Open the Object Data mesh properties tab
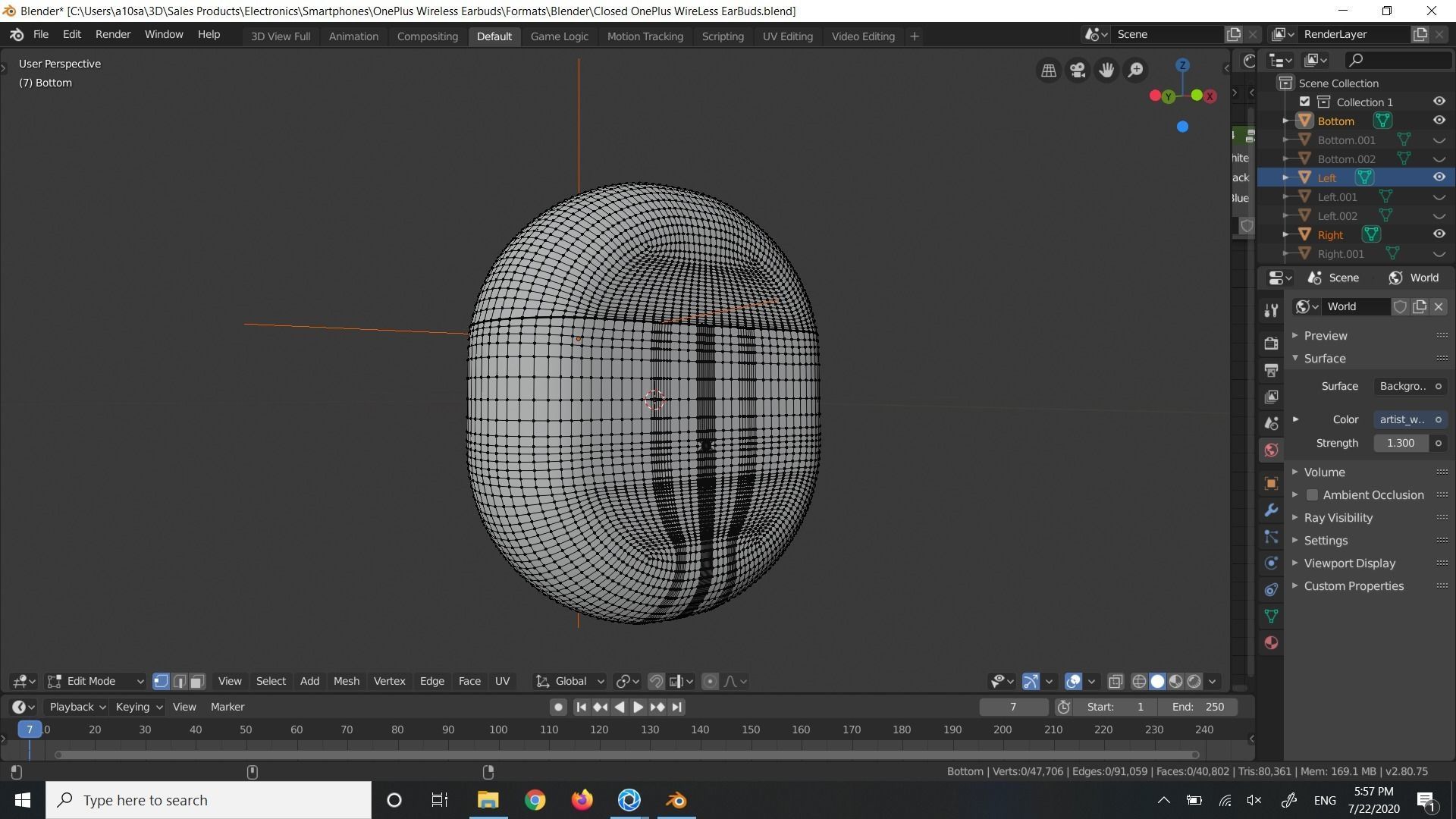 click(x=1272, y=617)
